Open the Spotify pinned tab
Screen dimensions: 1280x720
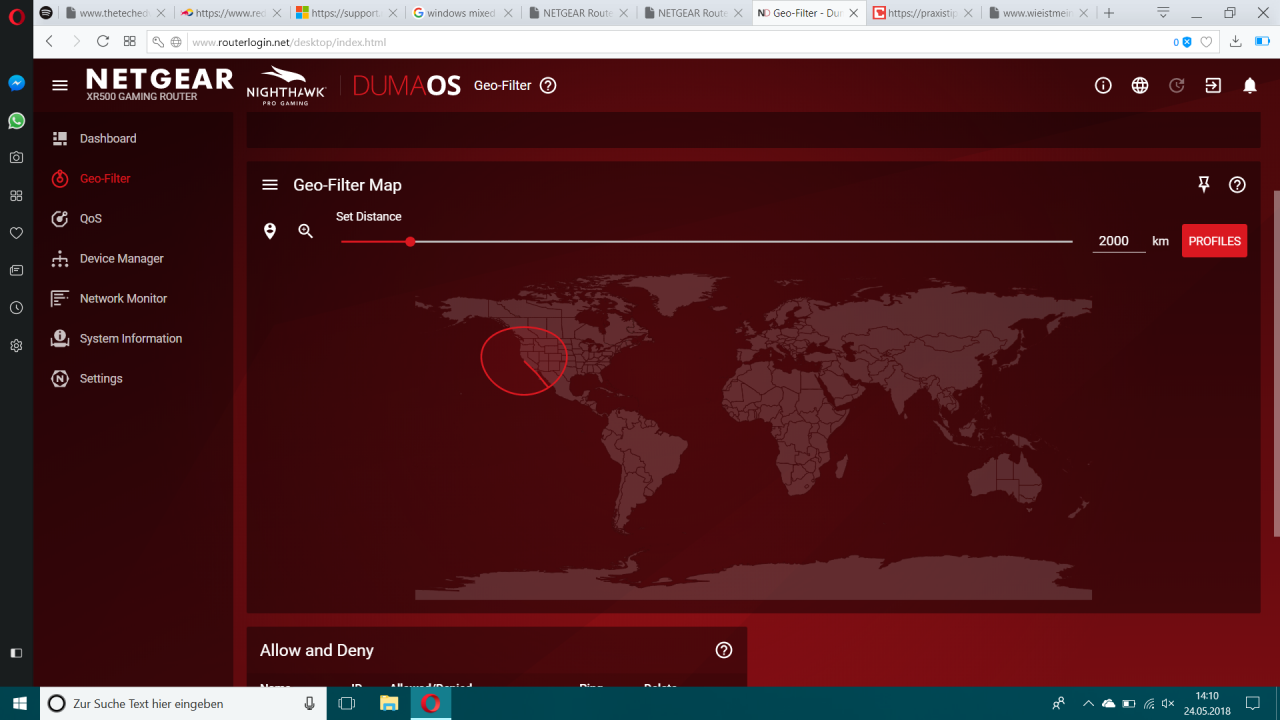pyautogui.click(x=46, y=13)
